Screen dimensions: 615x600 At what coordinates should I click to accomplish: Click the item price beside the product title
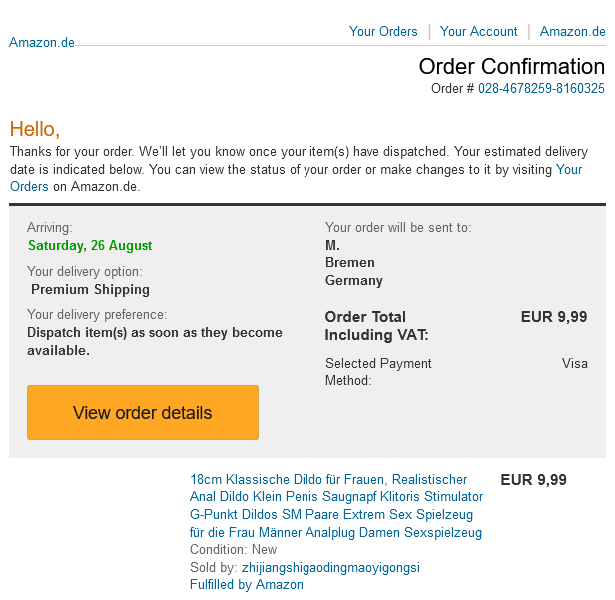click(533, 480)
